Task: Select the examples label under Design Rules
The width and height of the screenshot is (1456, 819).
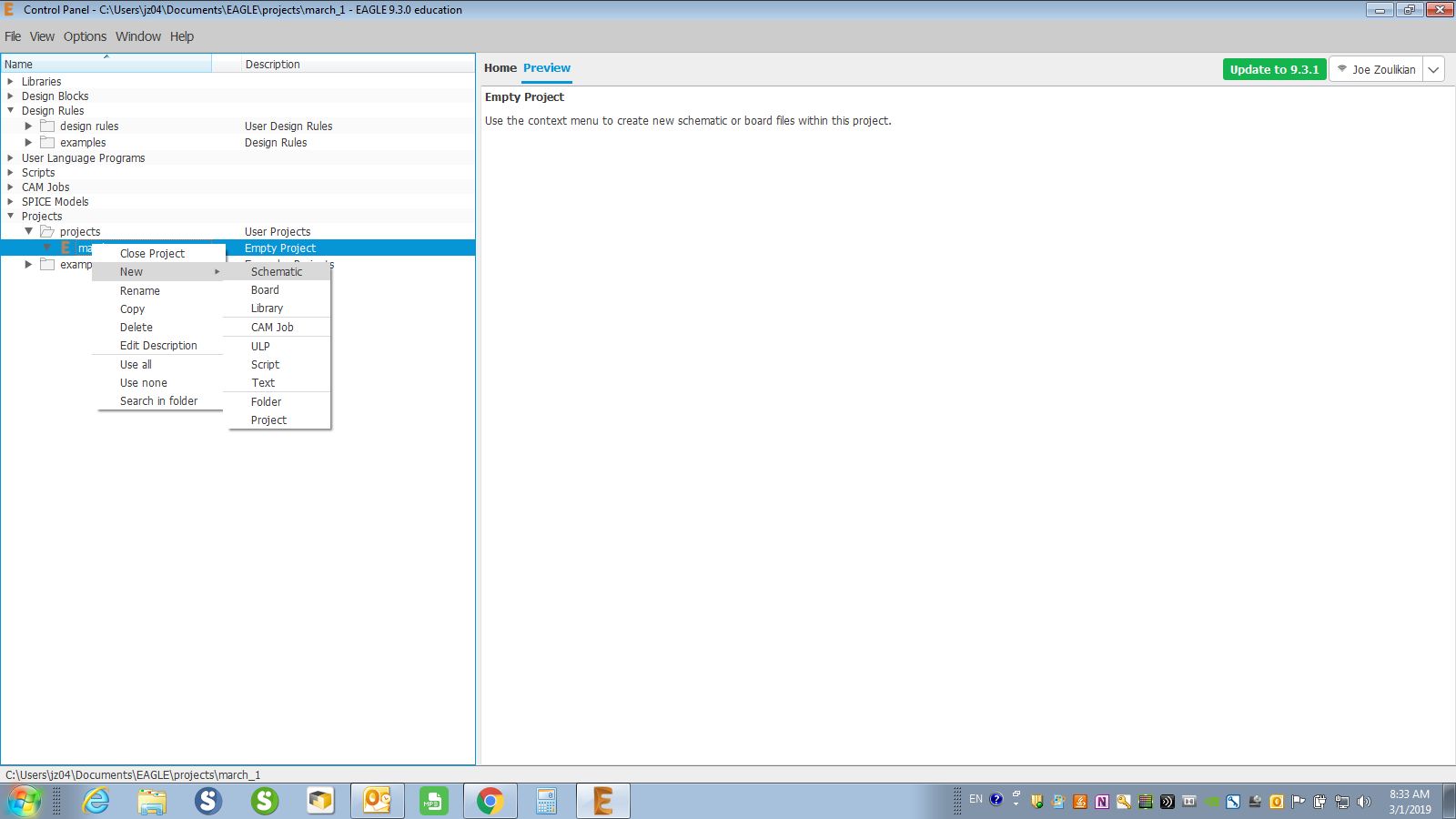Action: coord(83,143)
